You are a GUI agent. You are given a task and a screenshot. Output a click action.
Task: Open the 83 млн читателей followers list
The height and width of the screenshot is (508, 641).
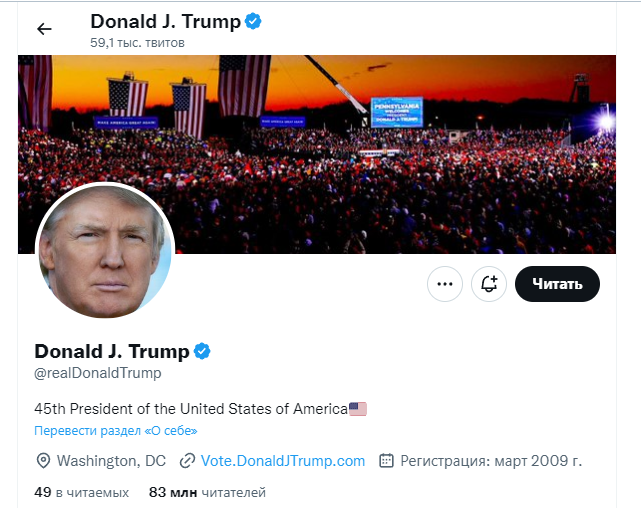tap(207, 492)
